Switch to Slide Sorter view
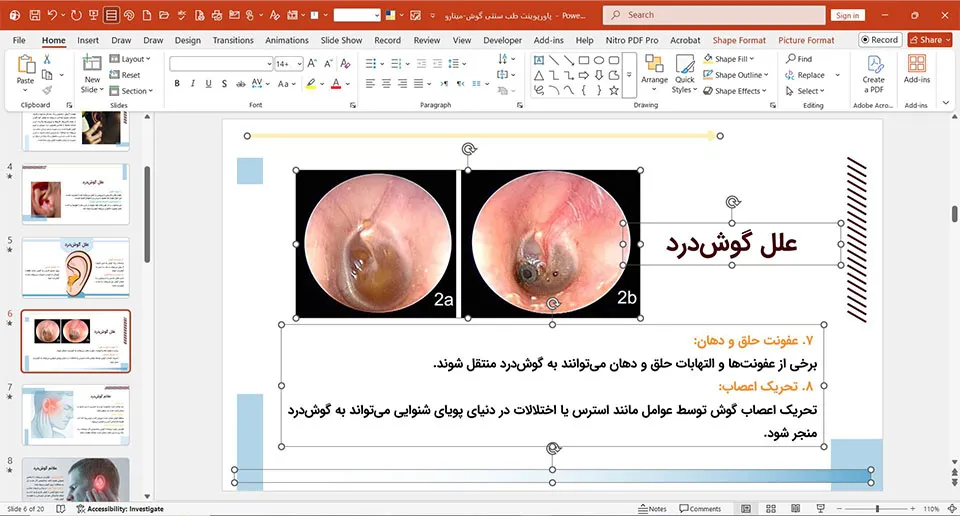This screenshot has width=960, height=516. pos(771,509)
